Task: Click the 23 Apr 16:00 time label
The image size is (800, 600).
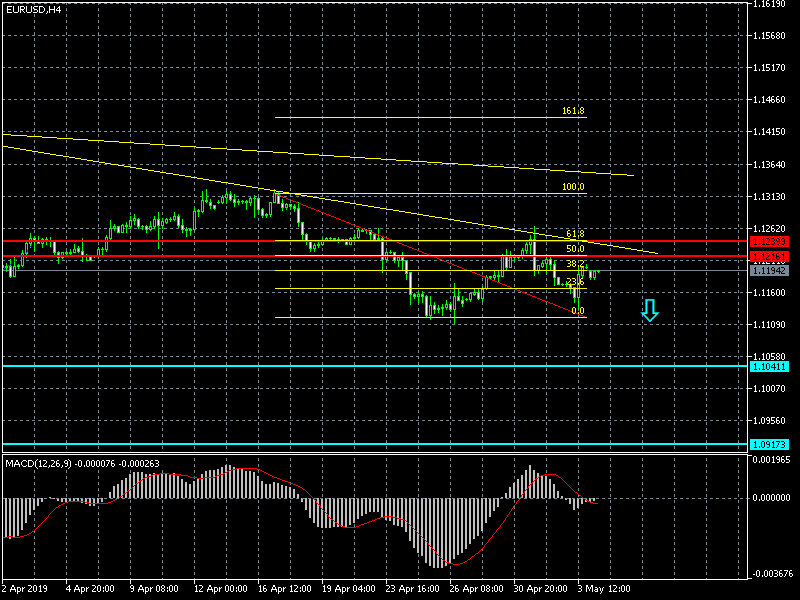Action: click(x=413, y=588)
